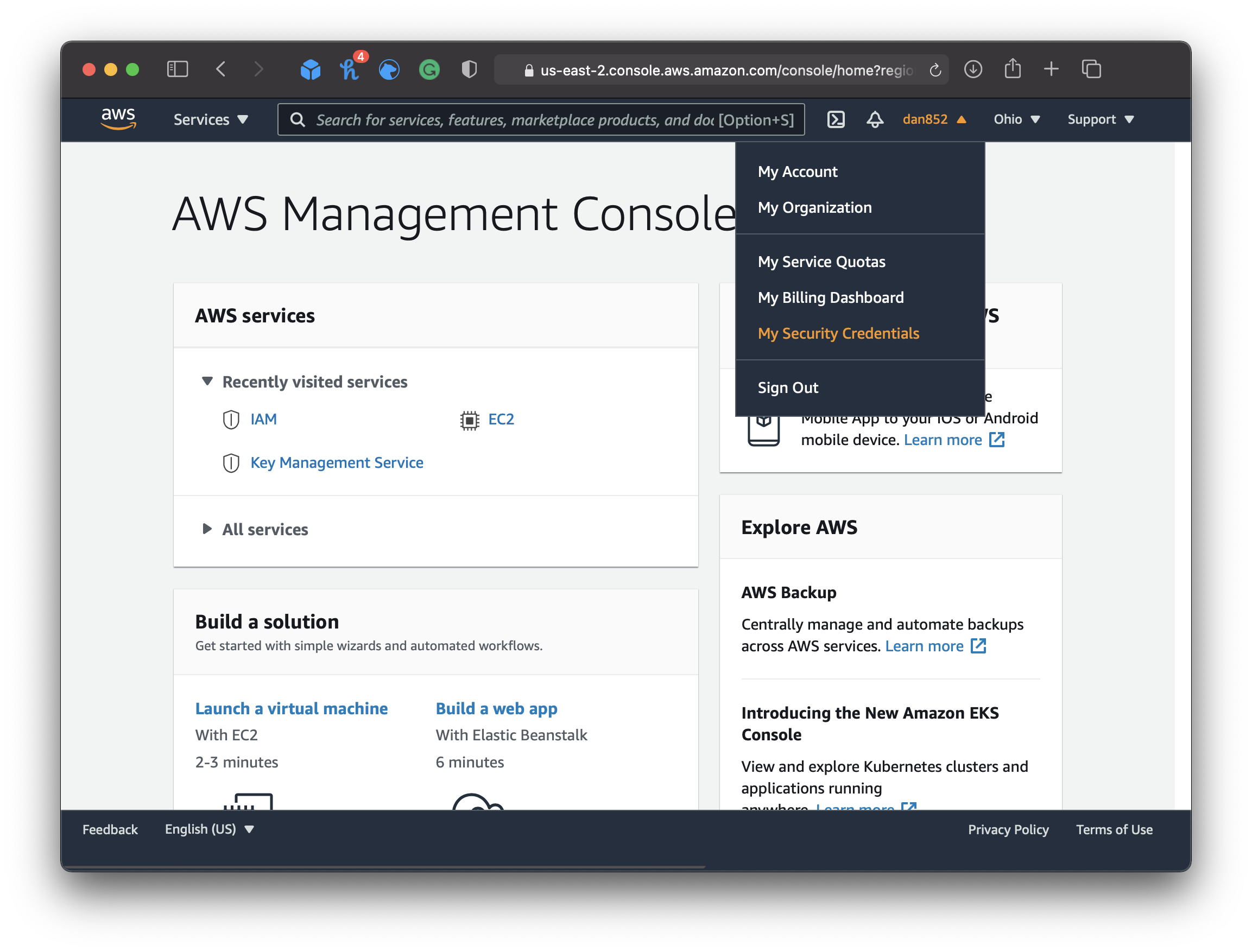This screenshot has height=952, width=1252.
Task: Expand the All services section
Action: (207, 529)
